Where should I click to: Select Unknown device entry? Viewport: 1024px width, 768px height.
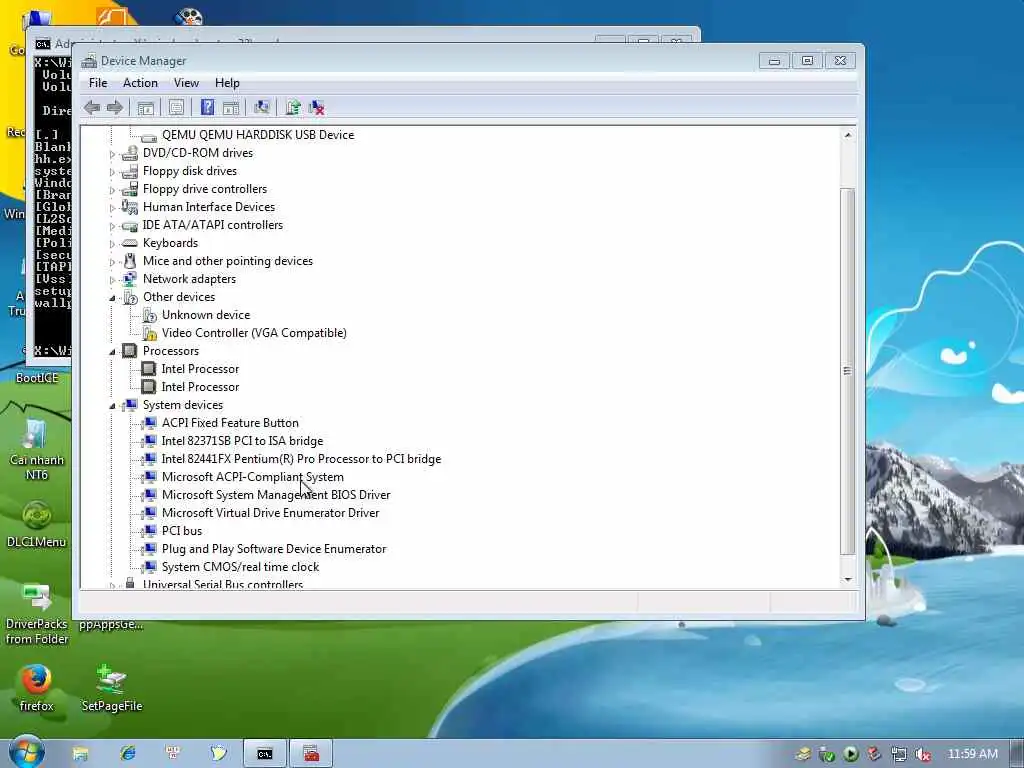(x=206, y=315)
